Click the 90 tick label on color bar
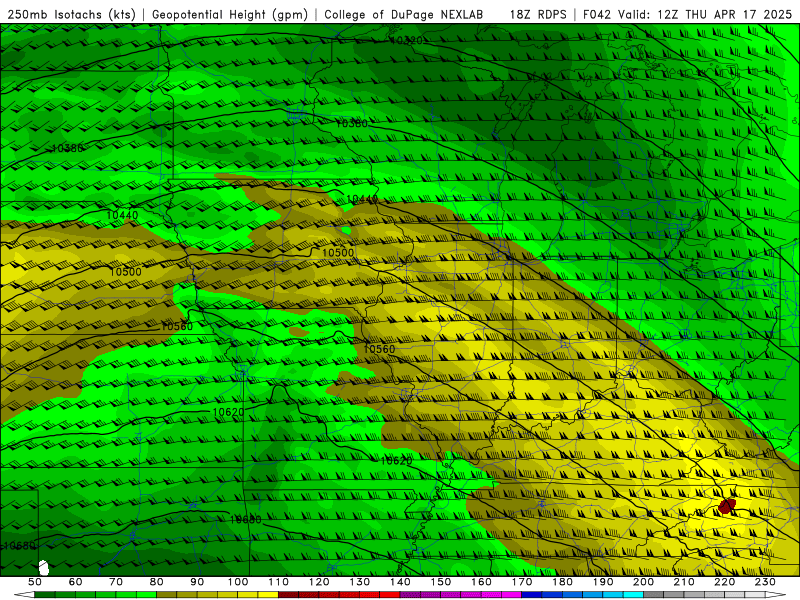The image size is (800, 600). (197, 582)
